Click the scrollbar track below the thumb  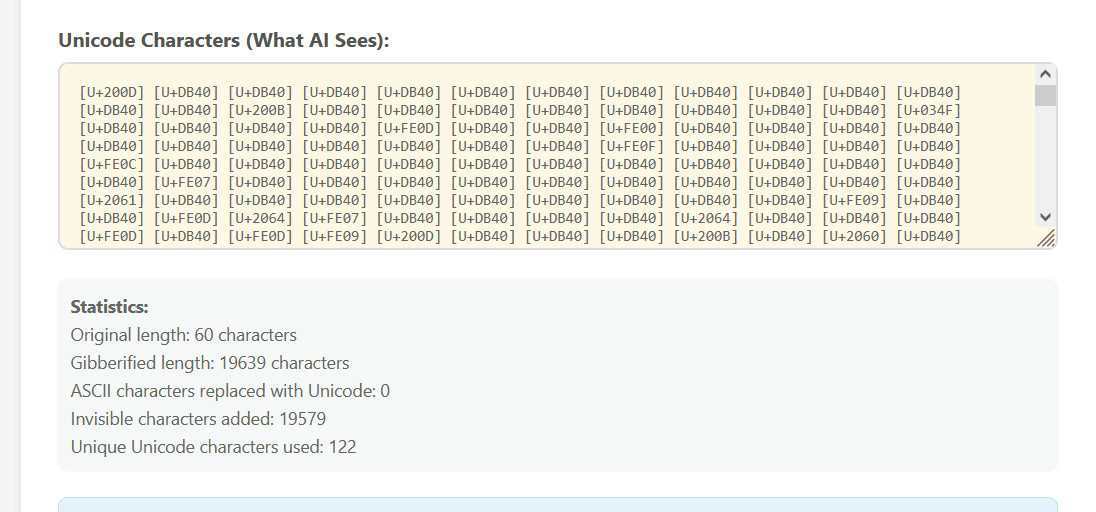[1045, 160]
